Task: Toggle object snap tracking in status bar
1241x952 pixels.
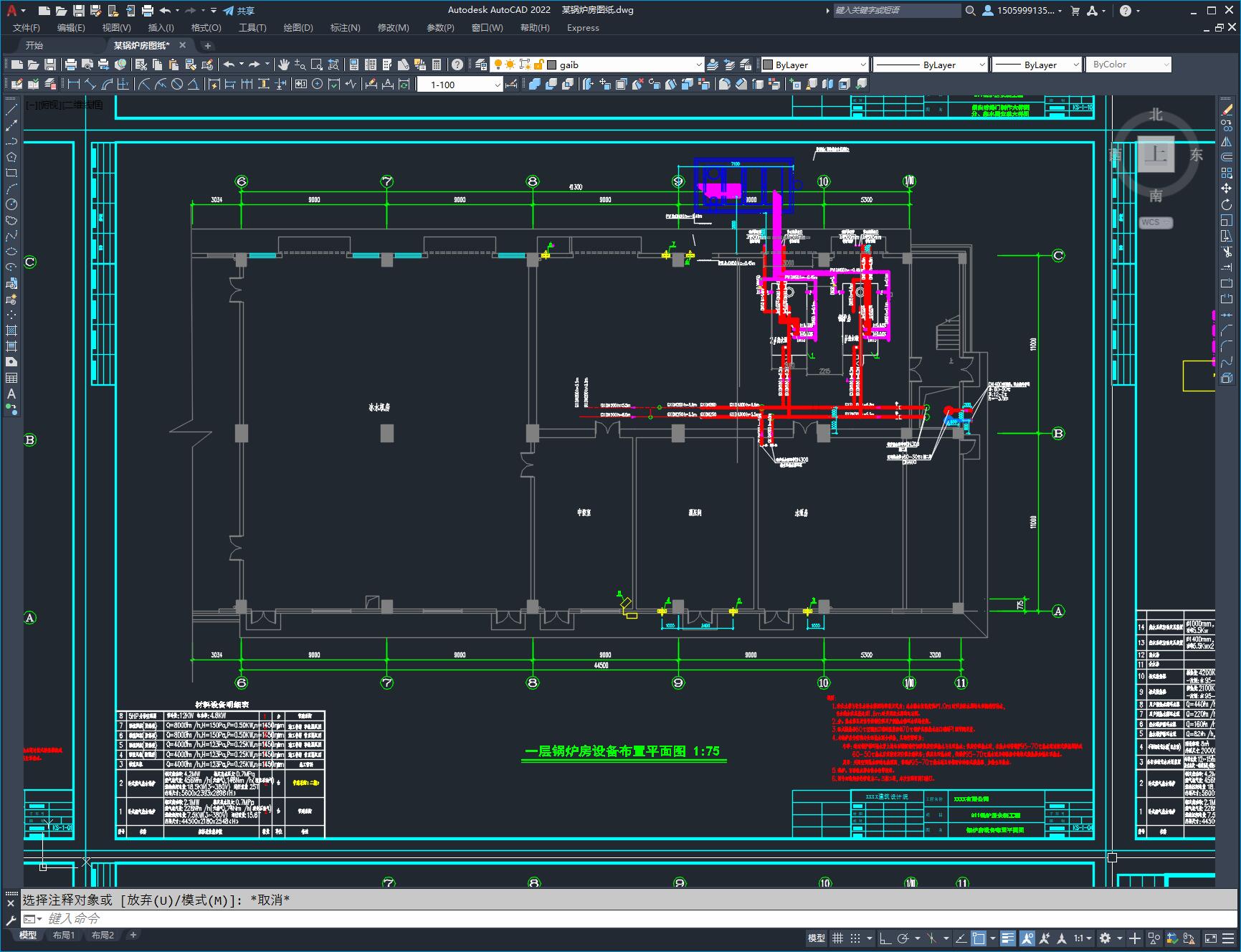Action: pos(961,938)
